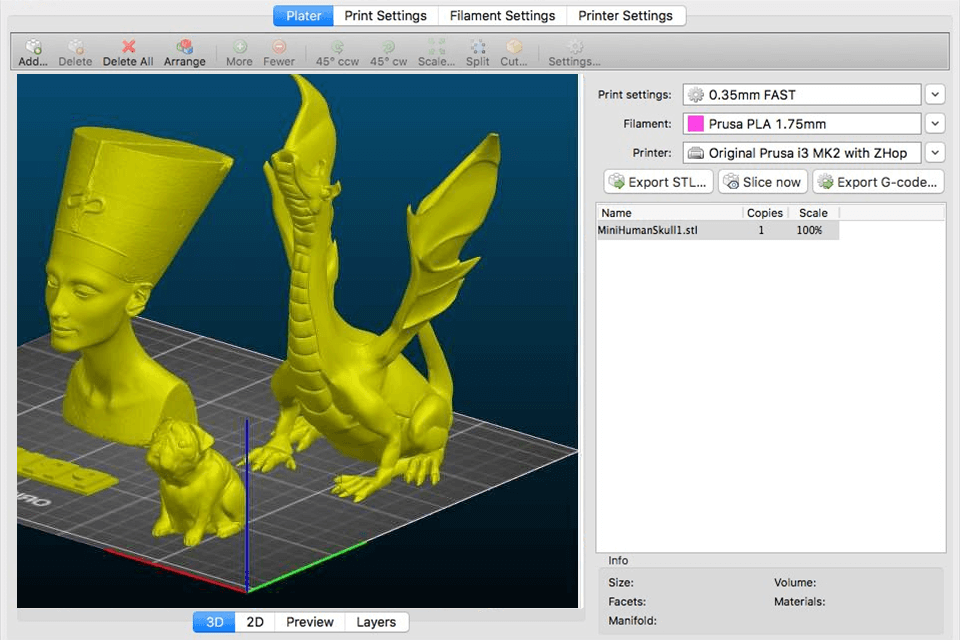Click the Scale column header
The image size is (960, 640).
[813, 213]
